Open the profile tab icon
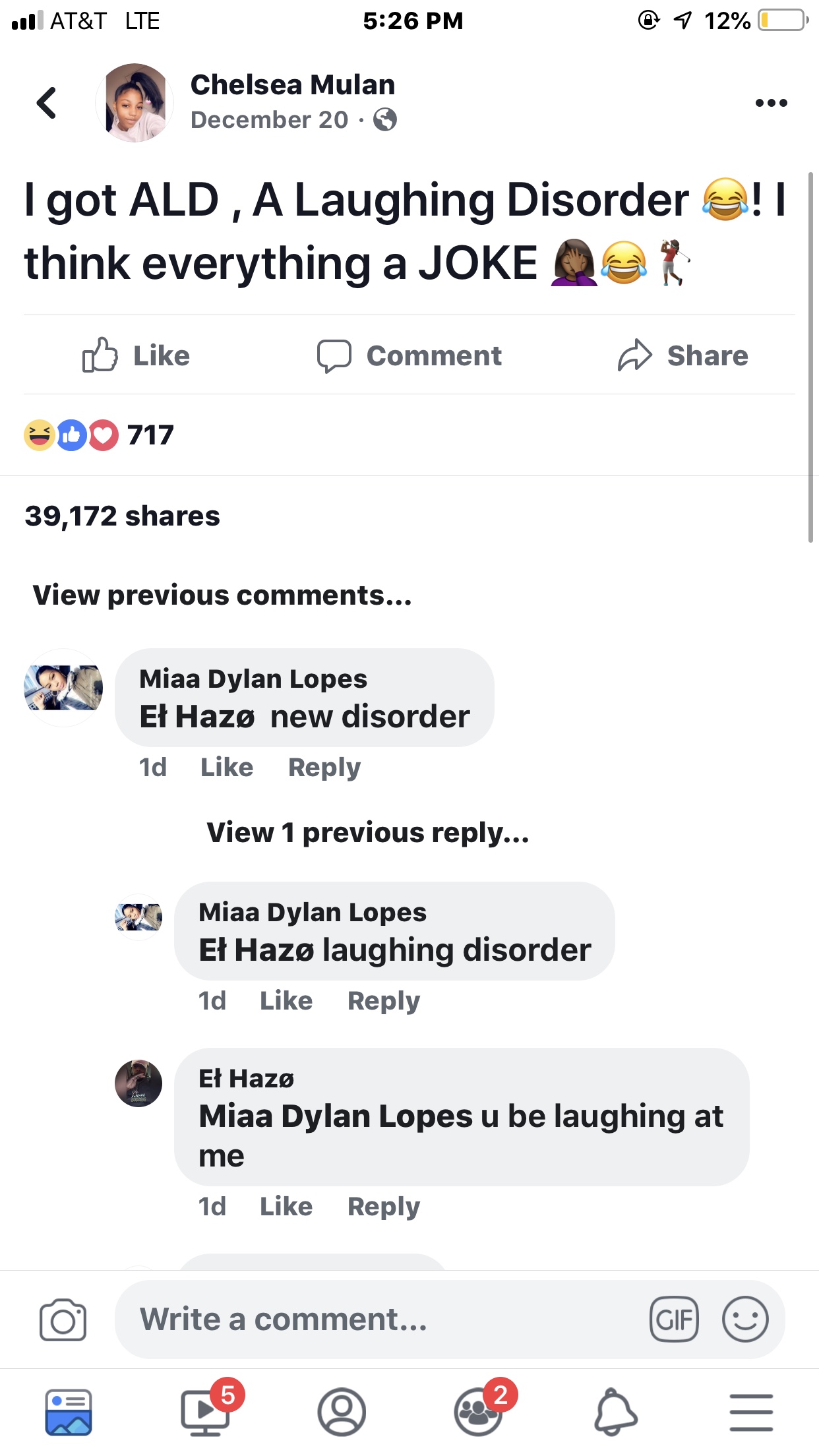Image resolution: width=819 pixels, height=1456 pixels. (342, 1412)
